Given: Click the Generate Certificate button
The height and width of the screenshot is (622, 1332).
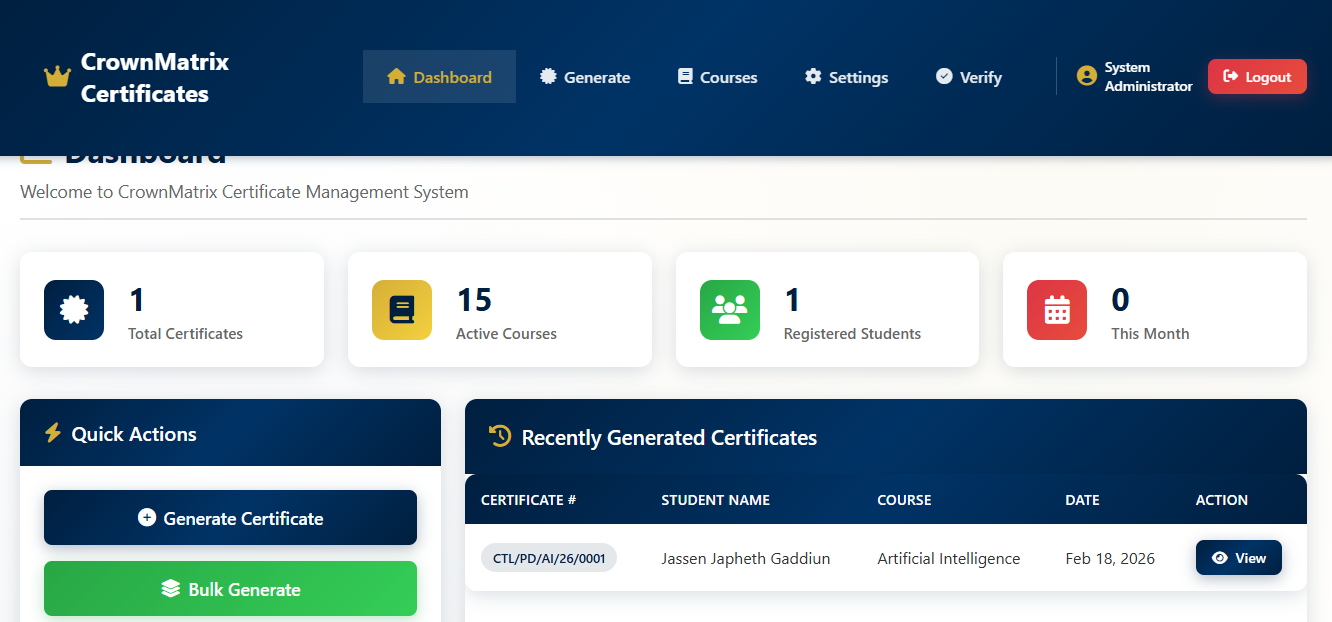Looking at the screenshot, I should pos(230,518).
